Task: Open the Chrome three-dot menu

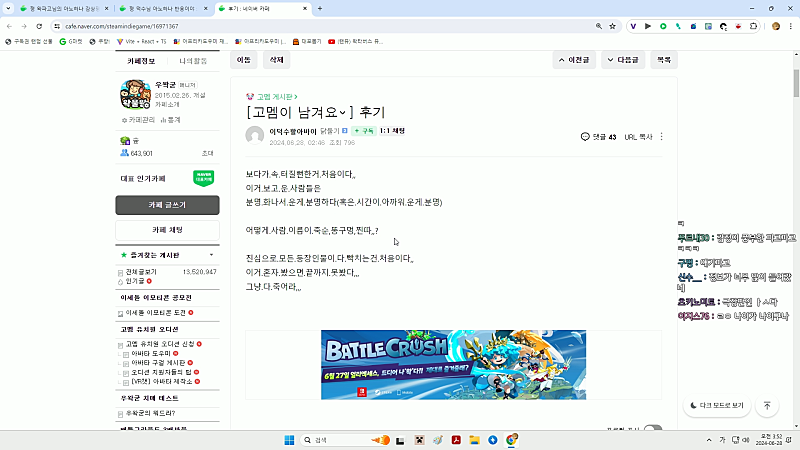Action: click(x=791, y=26)
